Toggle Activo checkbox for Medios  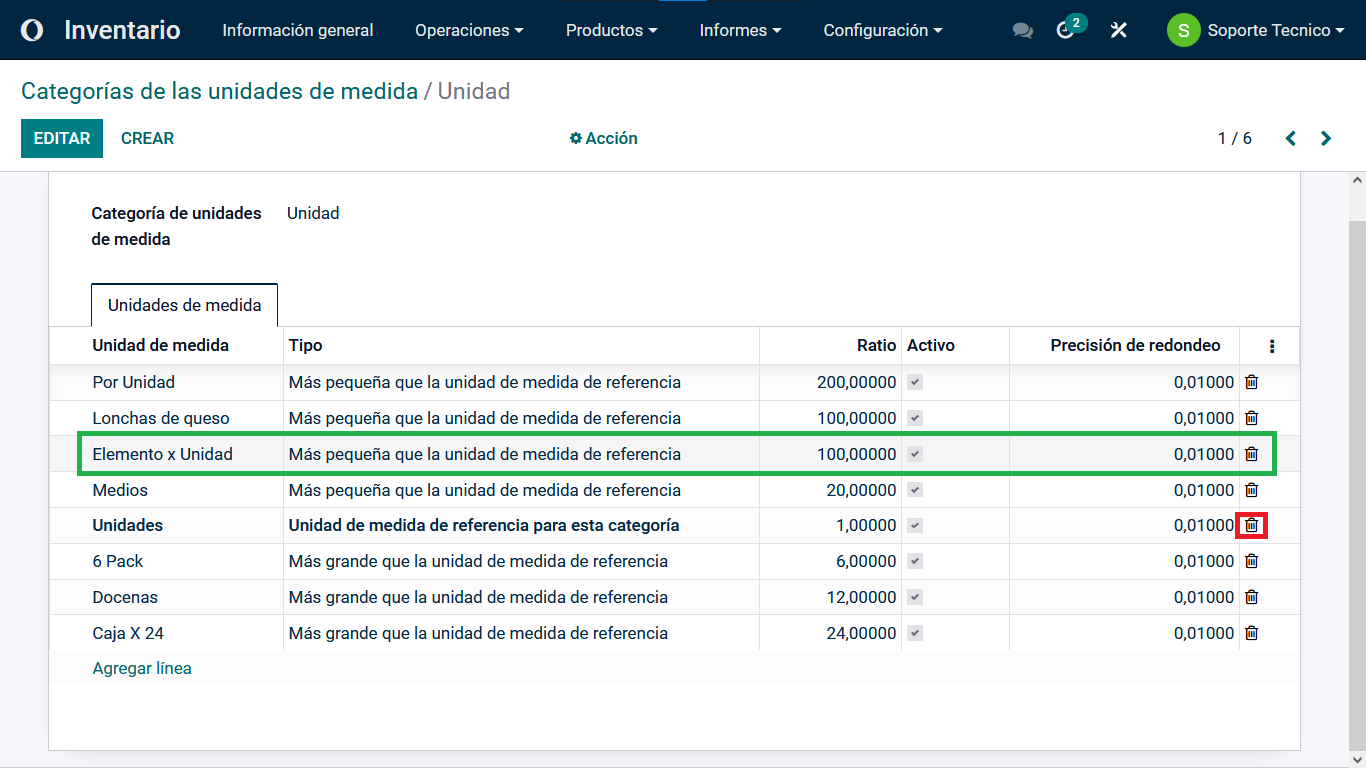pyautogui.click(x=915, y=490)
